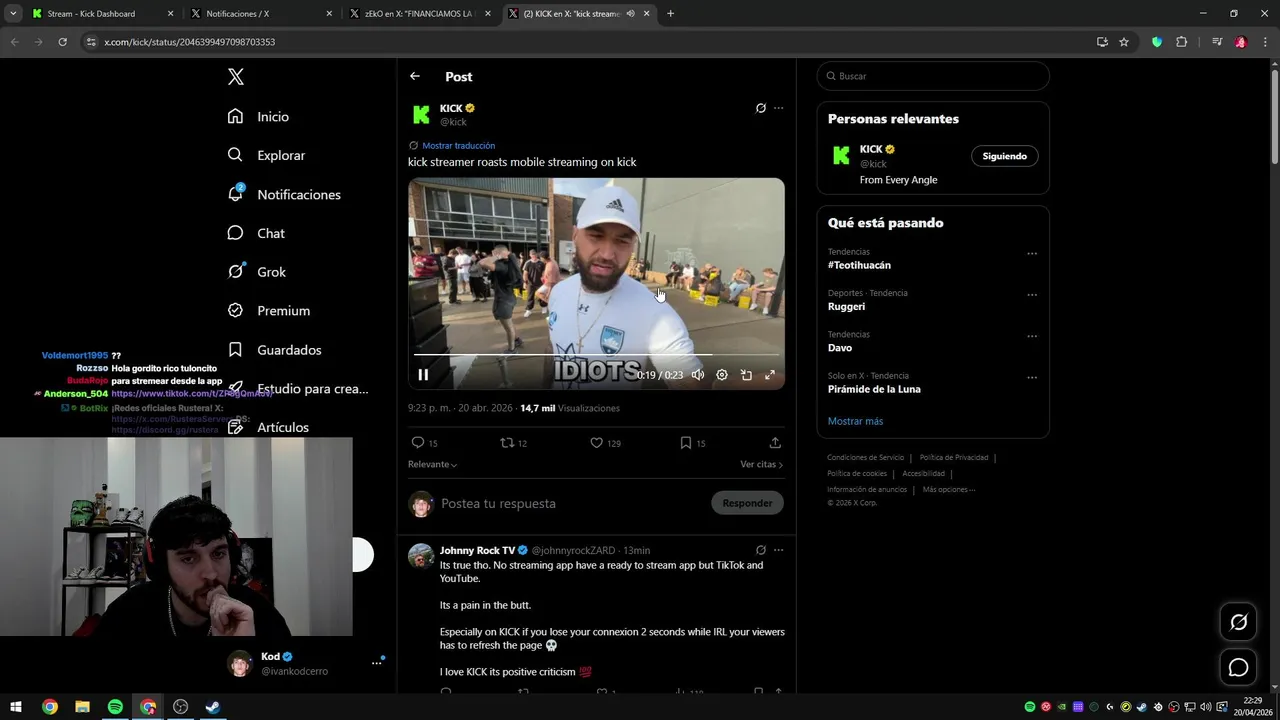The image size is (1280, 720).
Task: Click the Responder button
Action: tap(747, 503)
